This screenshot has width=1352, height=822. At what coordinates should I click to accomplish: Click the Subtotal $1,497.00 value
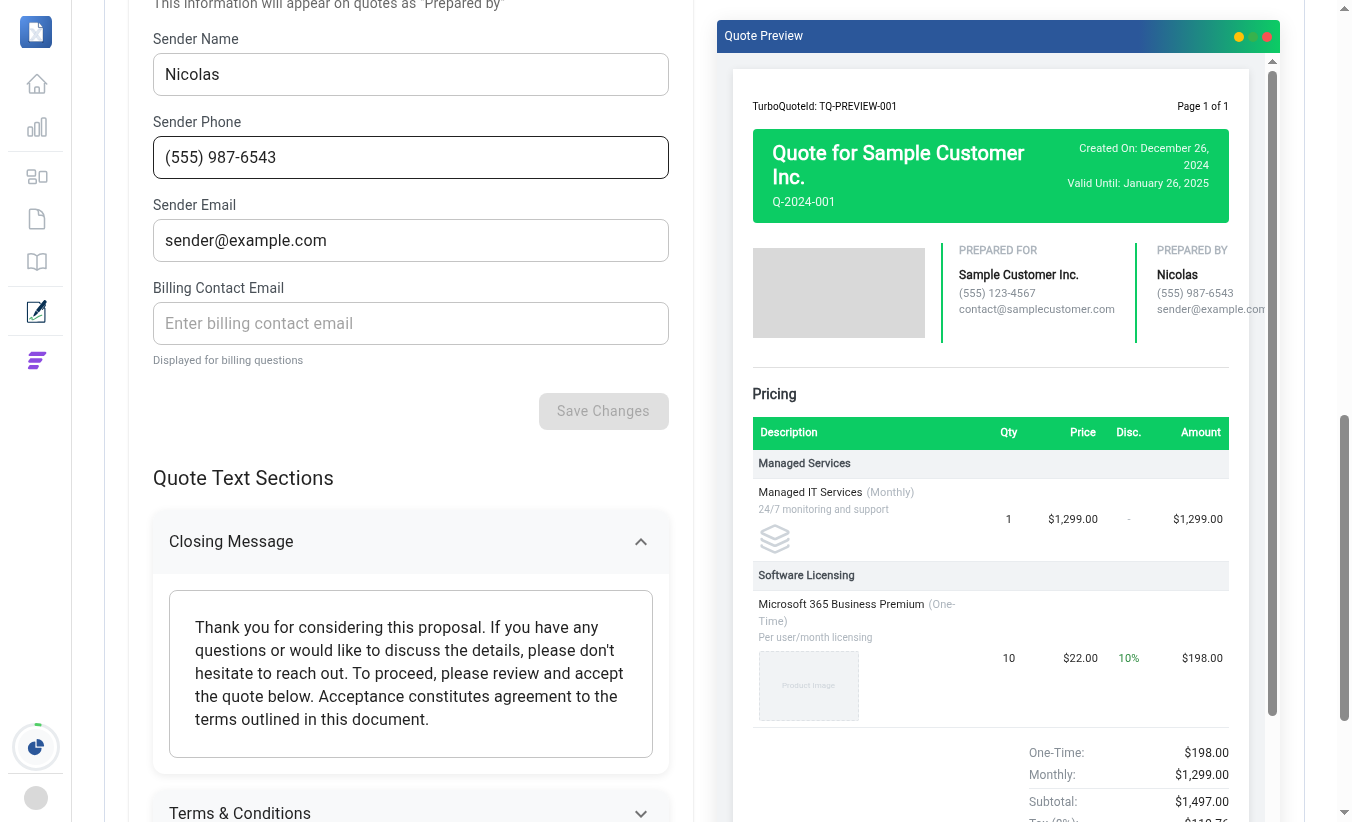[x=1202, y=802]
